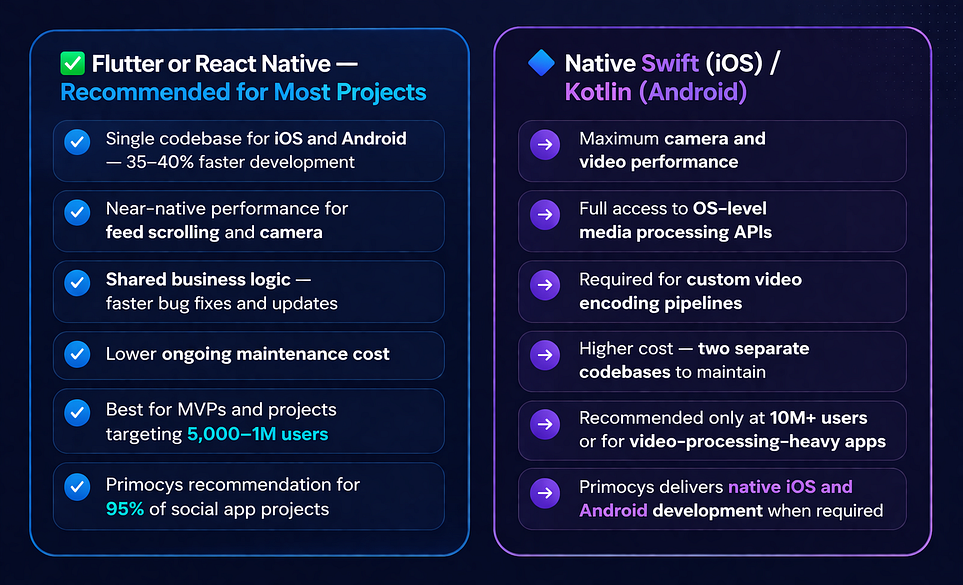Click 'Best for MVPs and projects' text

(221, 409)
